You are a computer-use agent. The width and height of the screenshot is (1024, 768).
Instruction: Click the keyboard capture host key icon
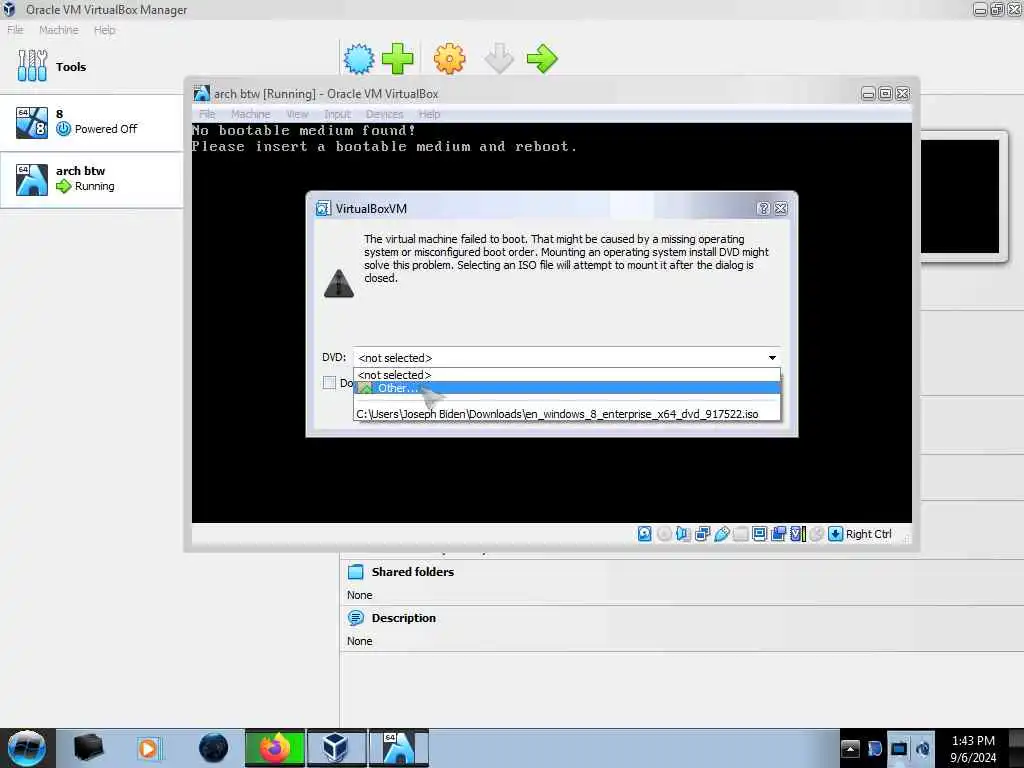(x=835, y=534)
